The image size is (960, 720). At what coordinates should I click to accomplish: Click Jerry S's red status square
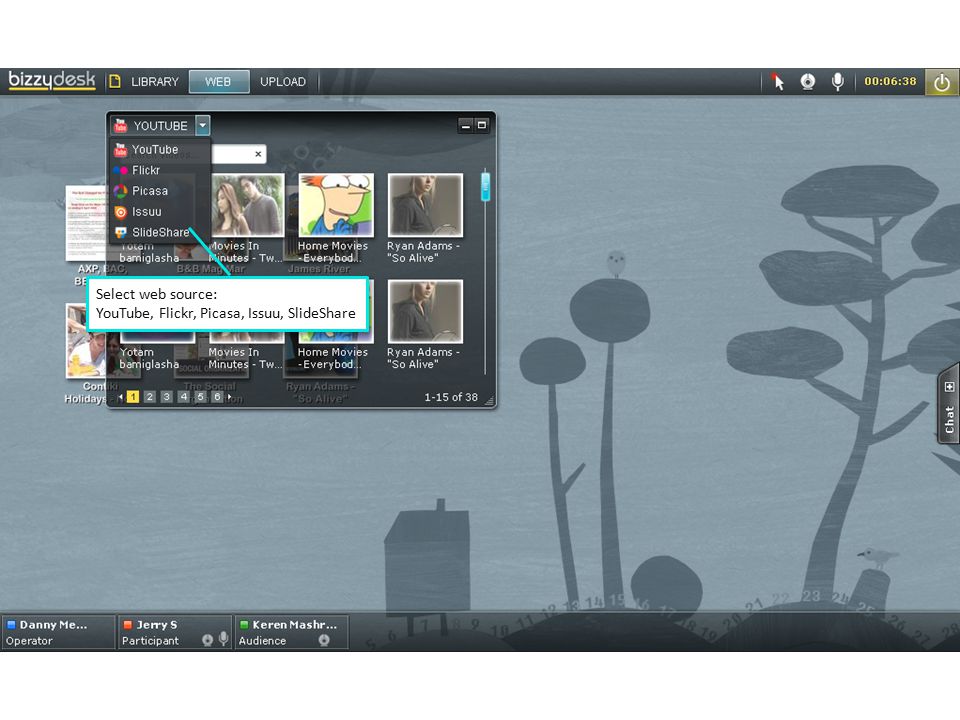click(127, 625)
